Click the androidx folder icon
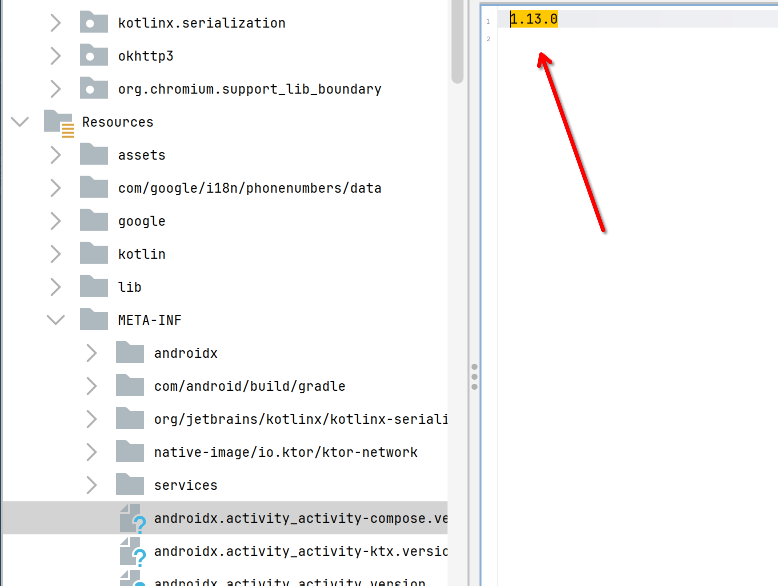This screenshot has width=778, height=586. 130,352
